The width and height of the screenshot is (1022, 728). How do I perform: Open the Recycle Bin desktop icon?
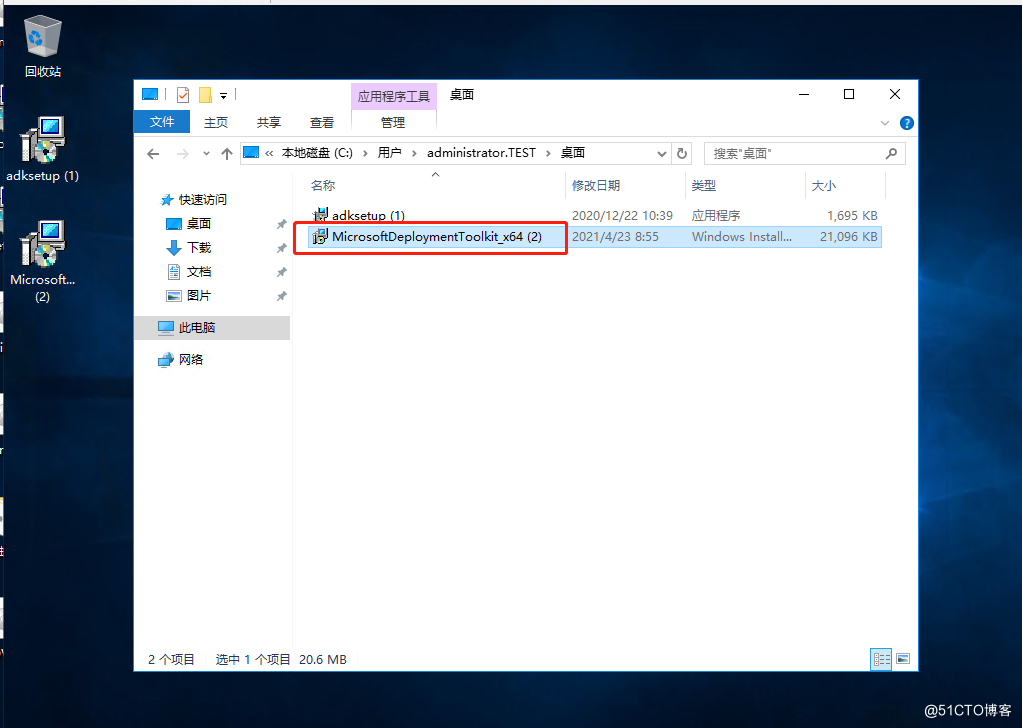point(43,47)
